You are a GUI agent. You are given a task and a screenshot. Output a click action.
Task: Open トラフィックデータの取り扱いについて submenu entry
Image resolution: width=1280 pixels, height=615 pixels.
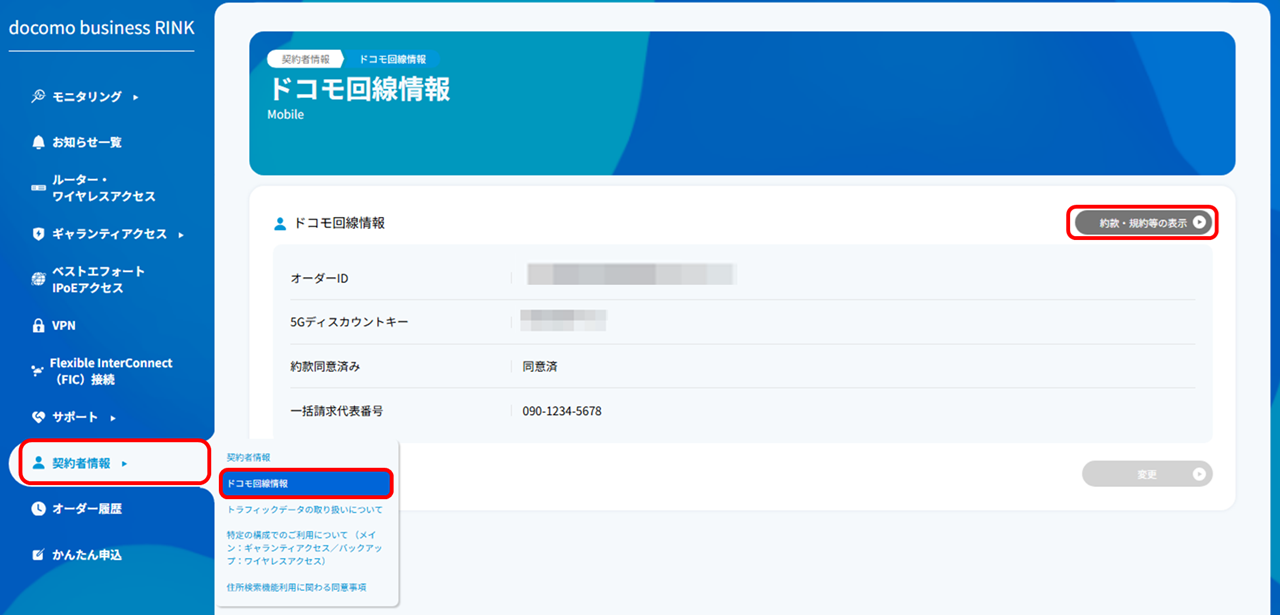pyautogui.click(x=304, y=510)
